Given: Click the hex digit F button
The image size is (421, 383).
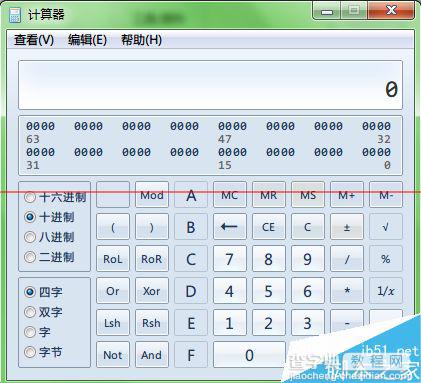Looking at the screenshot, I should (x=191, y=355).
